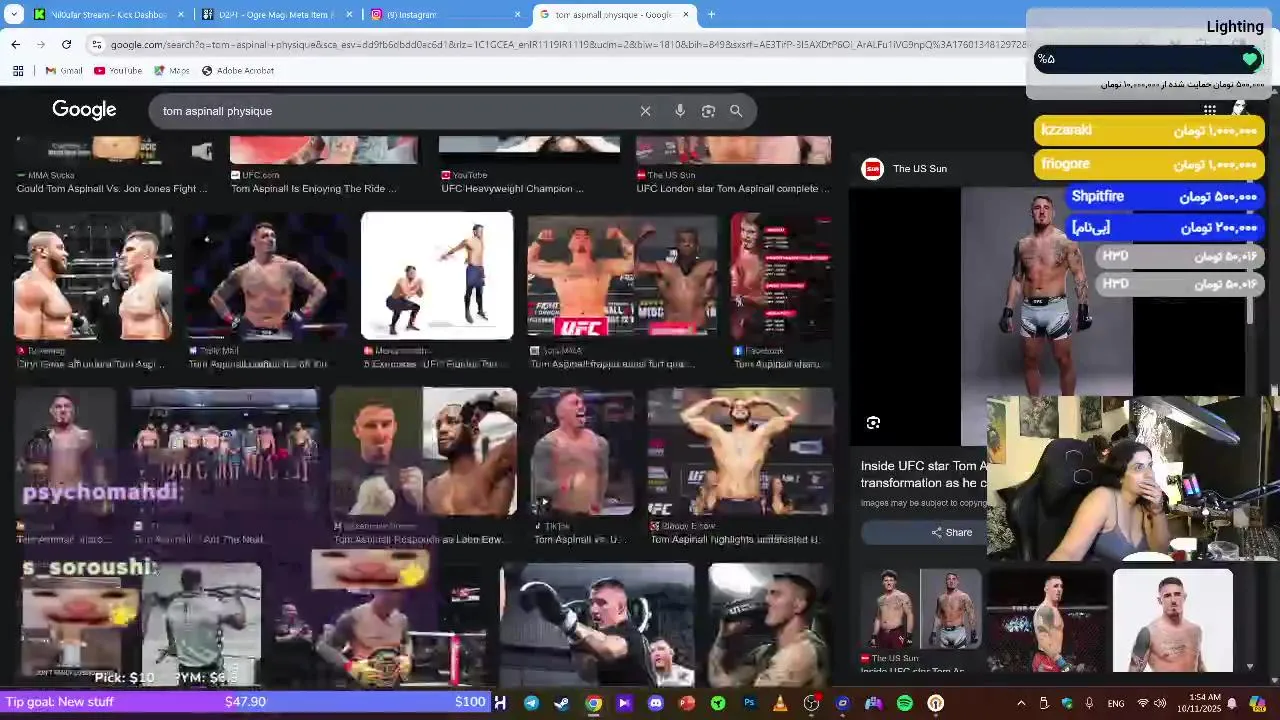This screenshot has height=720, width=1280.
Task: Open Steam from the taskbar
Action: 562,703
